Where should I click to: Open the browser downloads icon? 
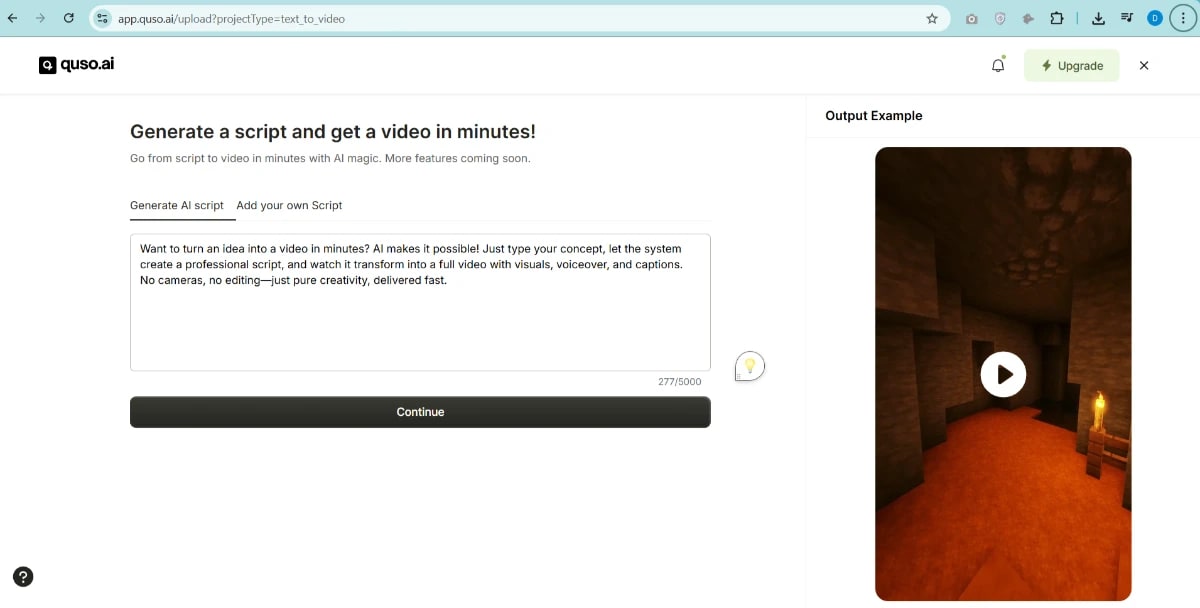[x=1097, y=17]
